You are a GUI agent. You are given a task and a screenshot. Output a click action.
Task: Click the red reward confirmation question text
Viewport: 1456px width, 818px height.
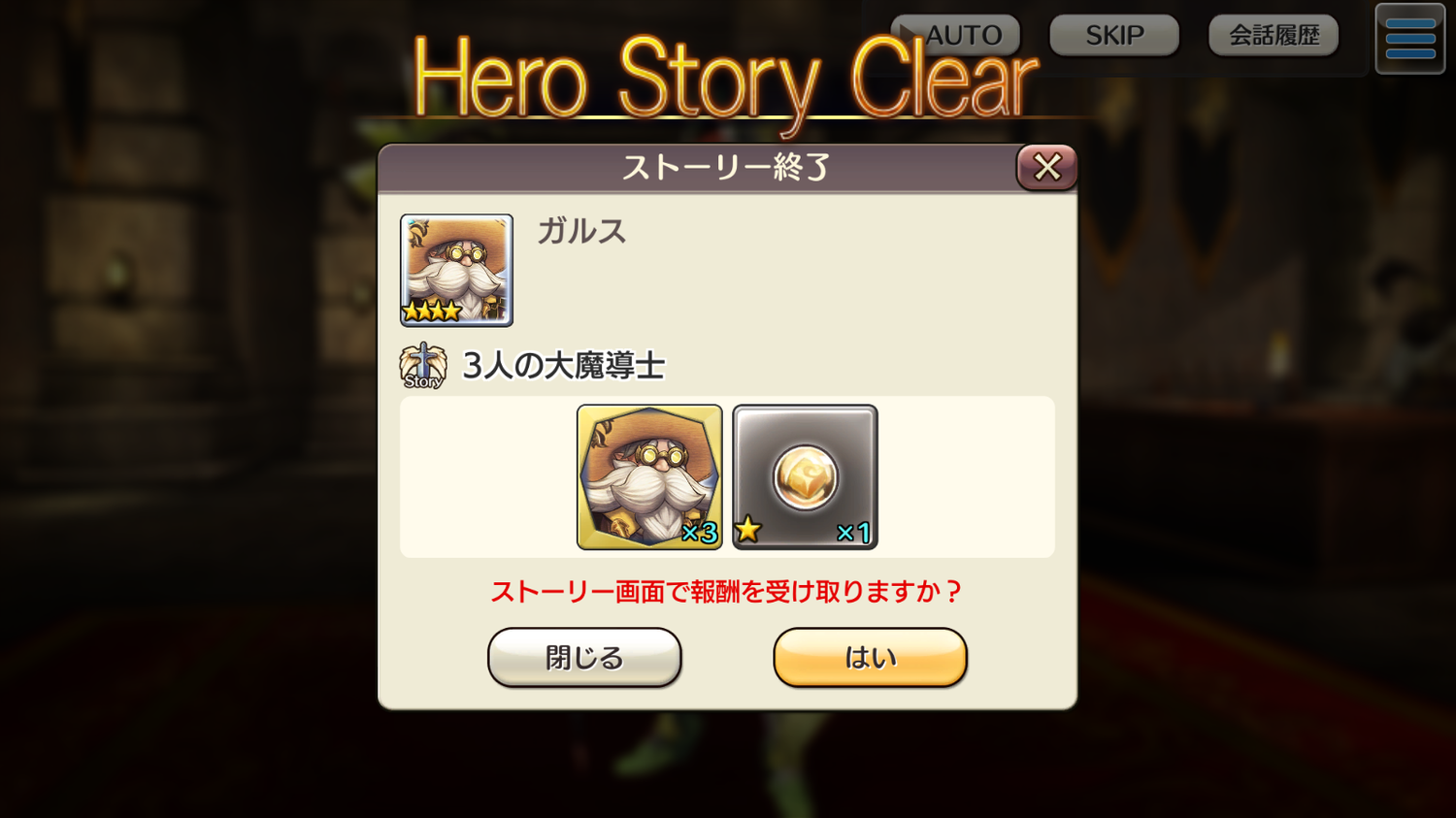click(726, 592)
